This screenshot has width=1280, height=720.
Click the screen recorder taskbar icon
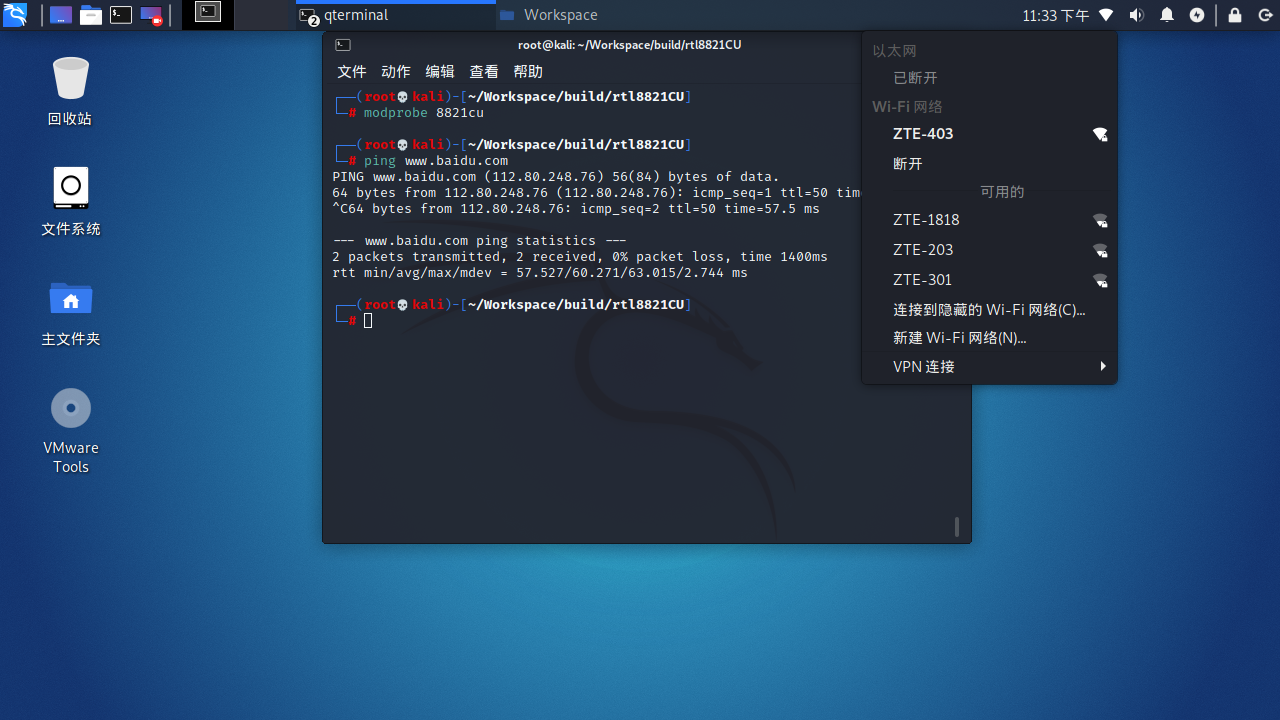click(151, 14)
